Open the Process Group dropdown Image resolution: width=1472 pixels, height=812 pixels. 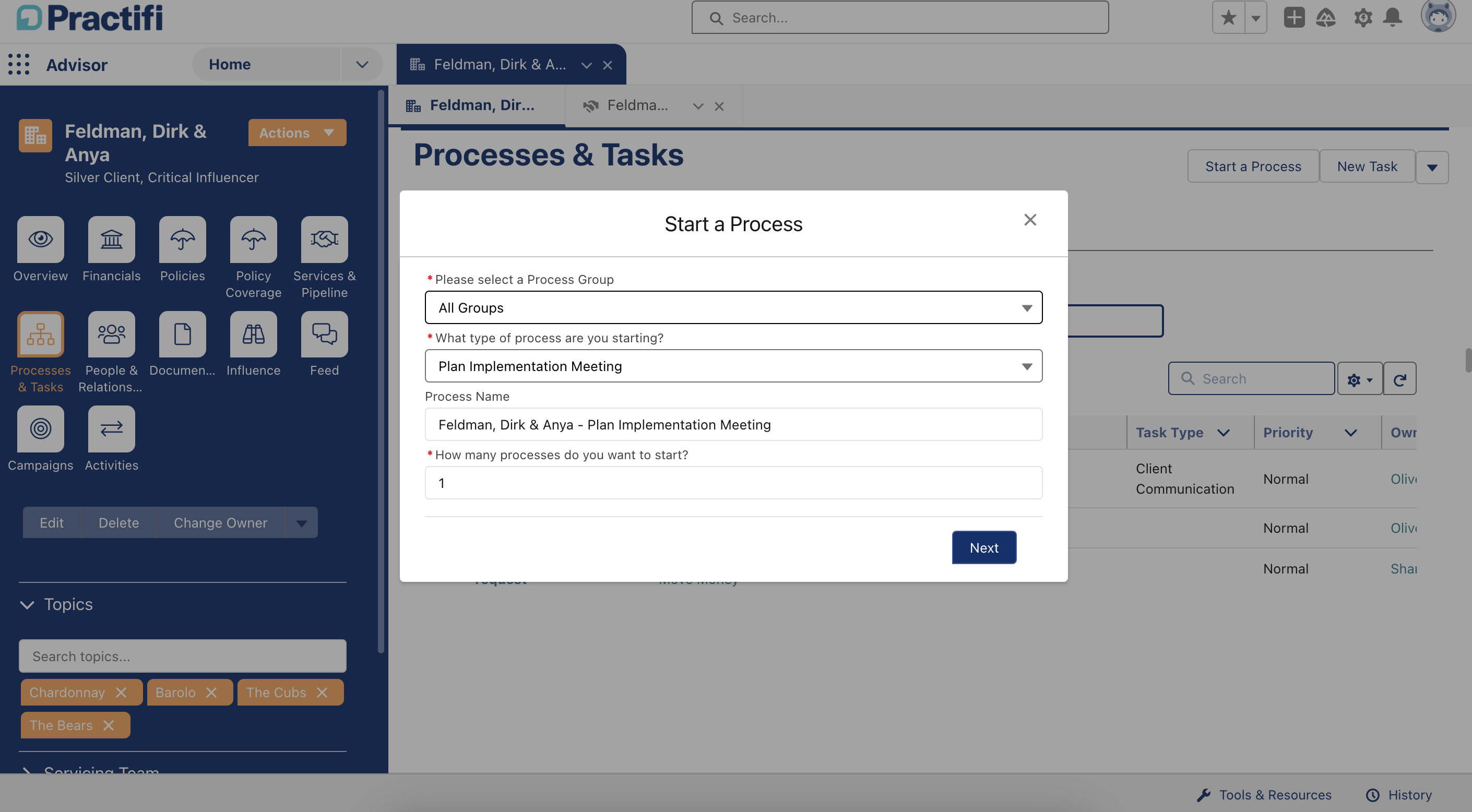(733, 307)
